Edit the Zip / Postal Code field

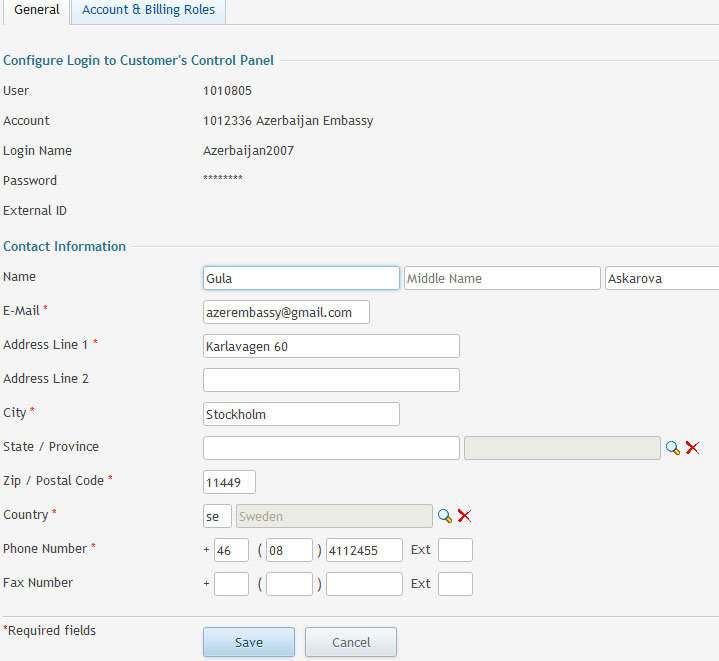[229, 482]
